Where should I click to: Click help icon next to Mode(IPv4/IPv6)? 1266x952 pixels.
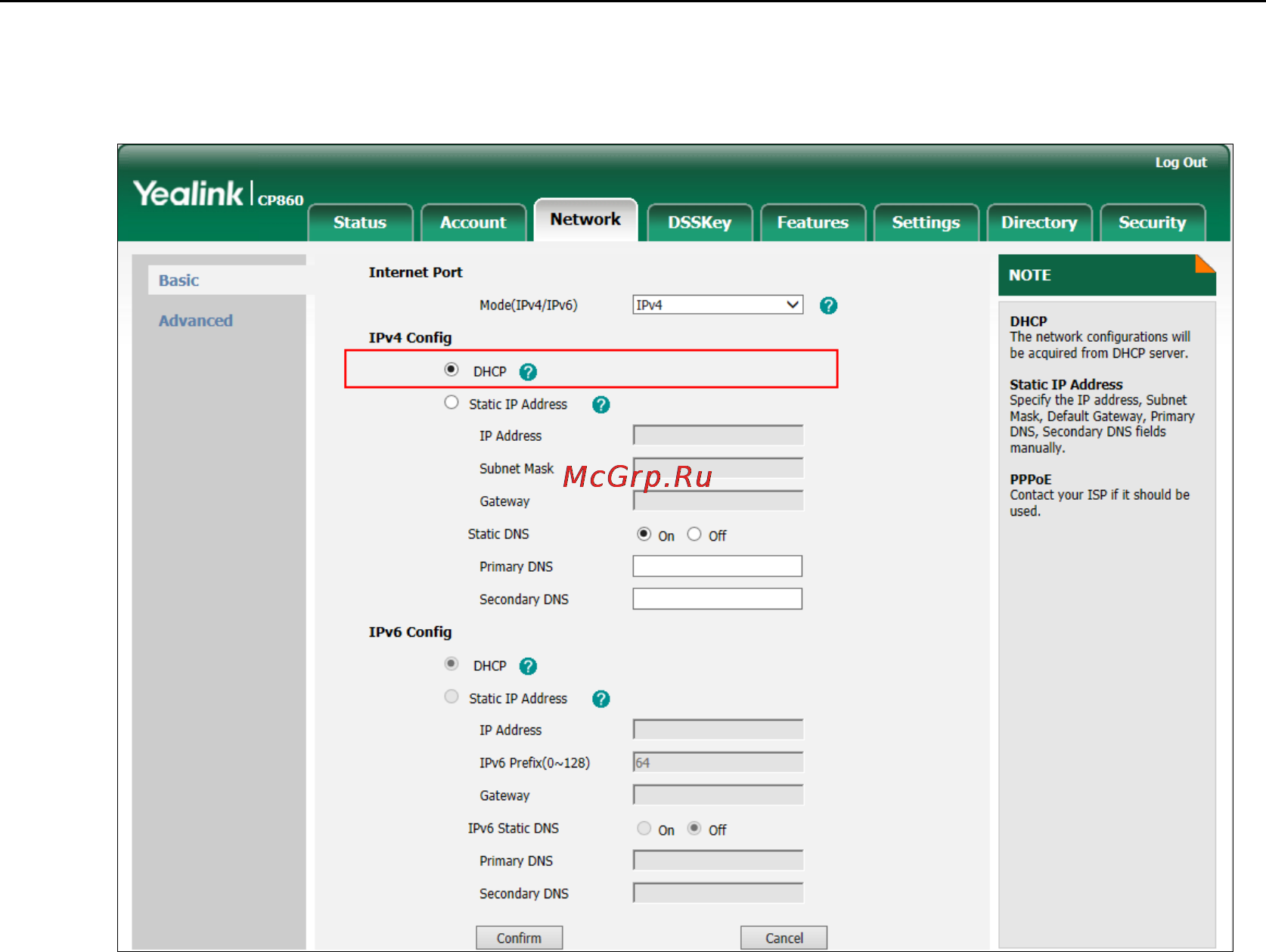point(829,305)
